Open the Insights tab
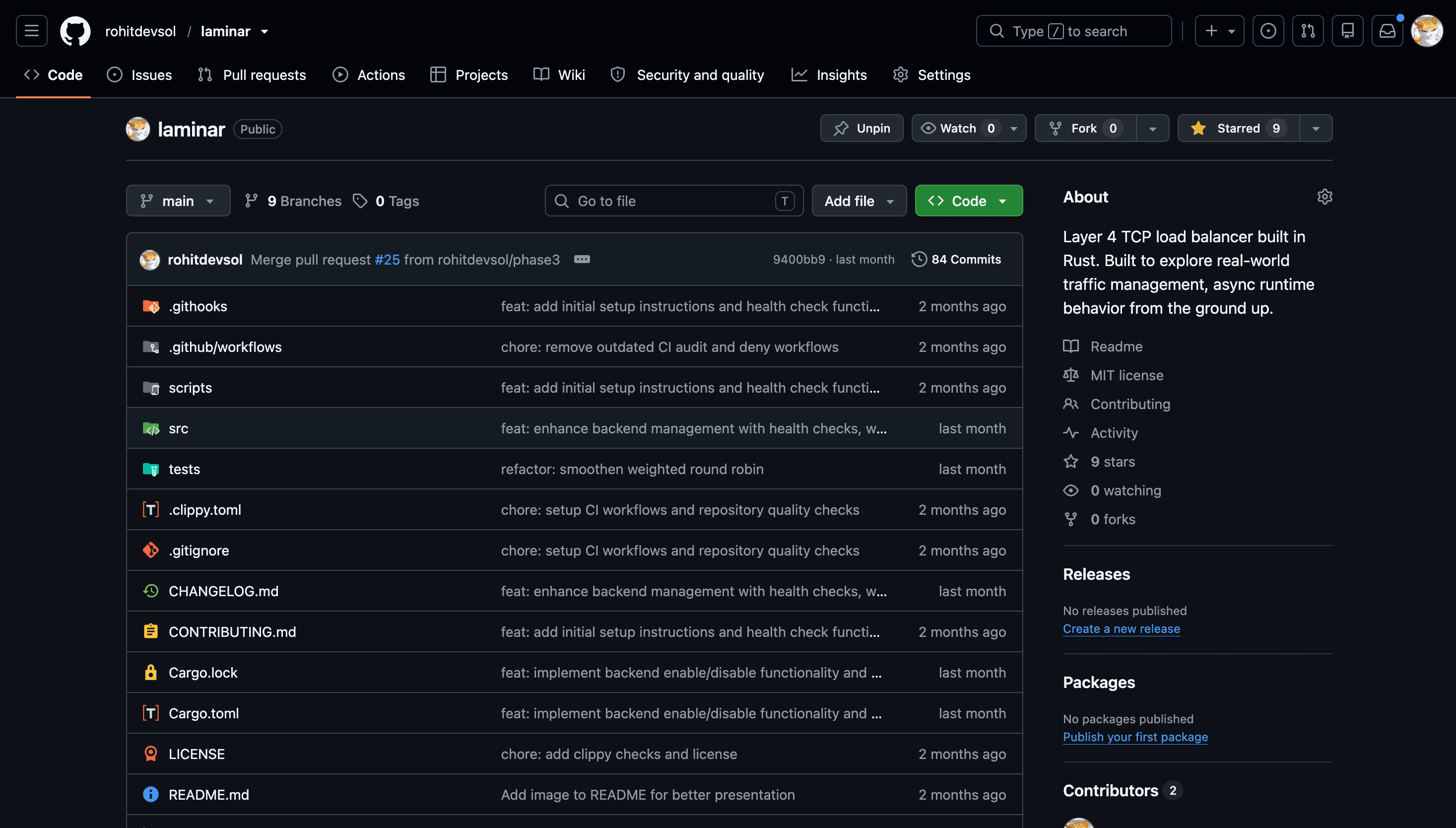 pyautogui.click(x=829, y=75)
